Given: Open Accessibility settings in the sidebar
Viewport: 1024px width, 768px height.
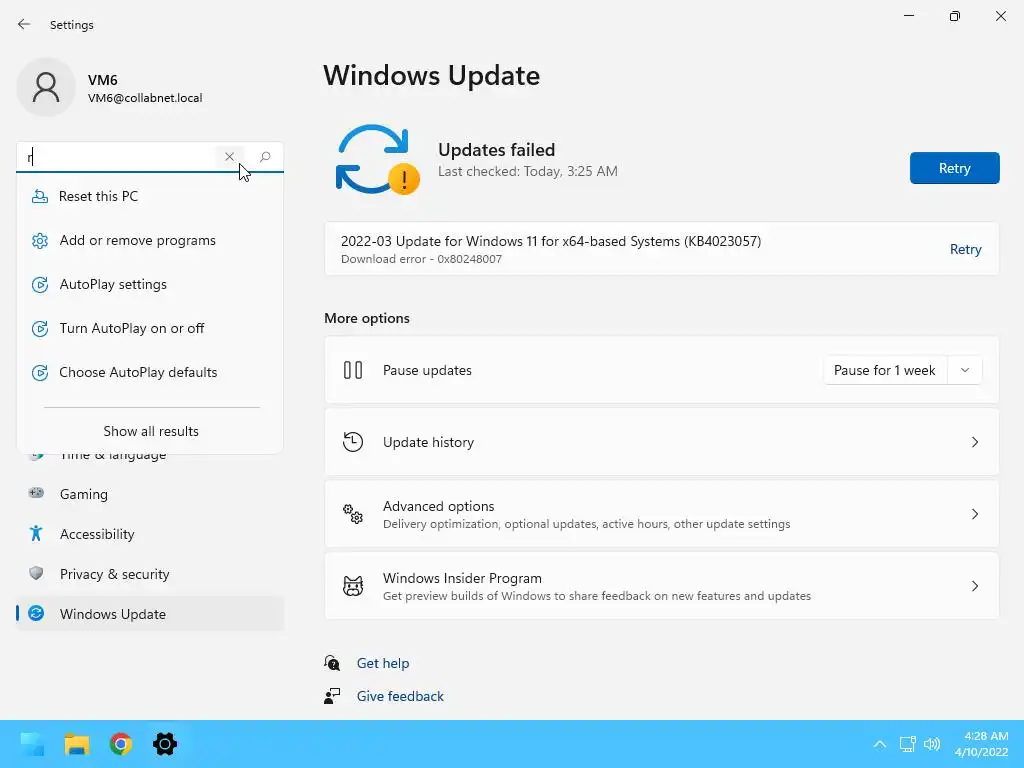Looking at the screenshot, I should [x=150, y=534].
